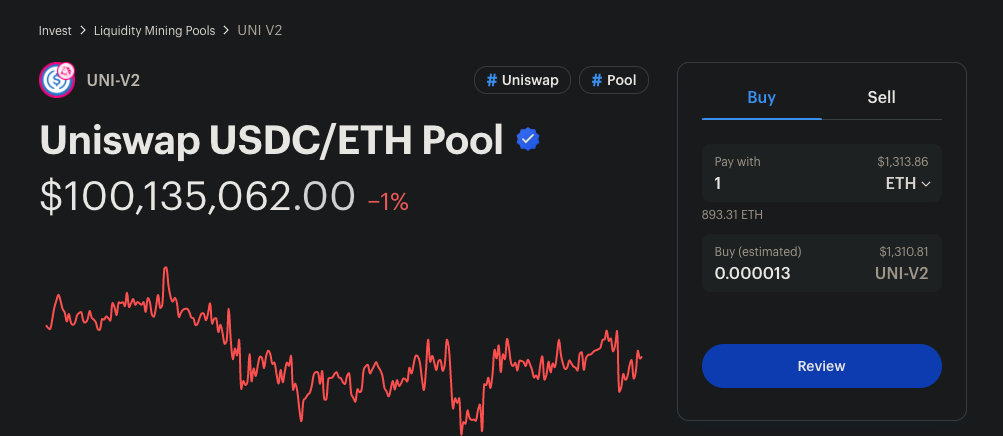The height and width of the screenshot is (436, 1003).
Task: Navigate to Liquidity Mining Pools breadcrumb
Action: (154, 31)
